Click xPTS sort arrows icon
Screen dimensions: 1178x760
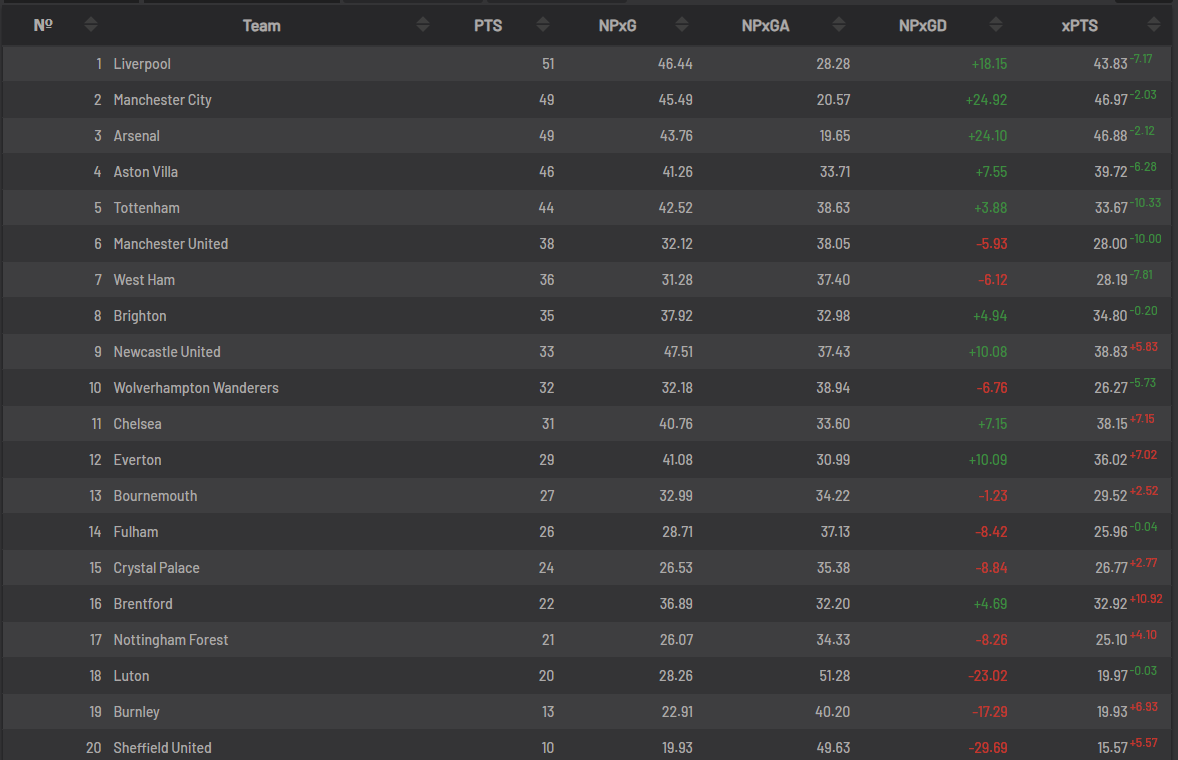click(1153, 25)
